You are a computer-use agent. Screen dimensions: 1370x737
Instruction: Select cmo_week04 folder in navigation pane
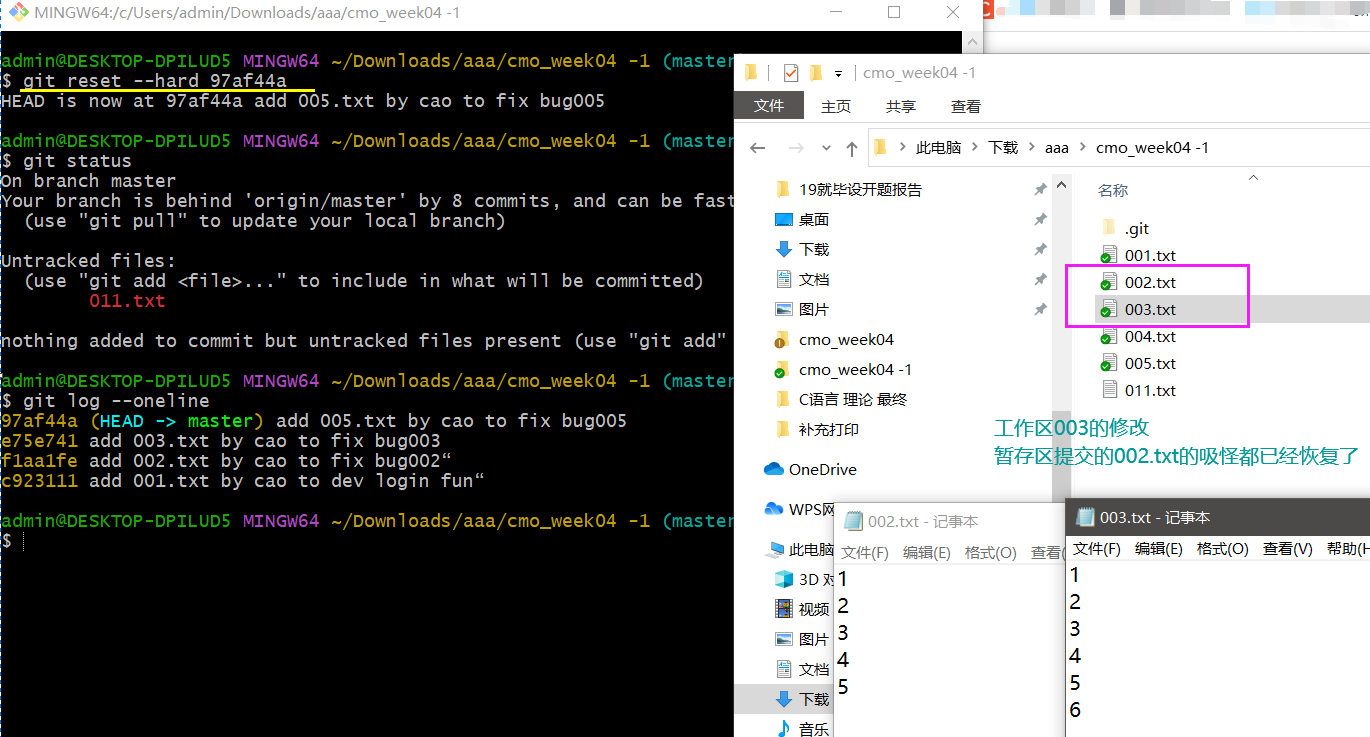pyautogui.click(x=846, y=339)
